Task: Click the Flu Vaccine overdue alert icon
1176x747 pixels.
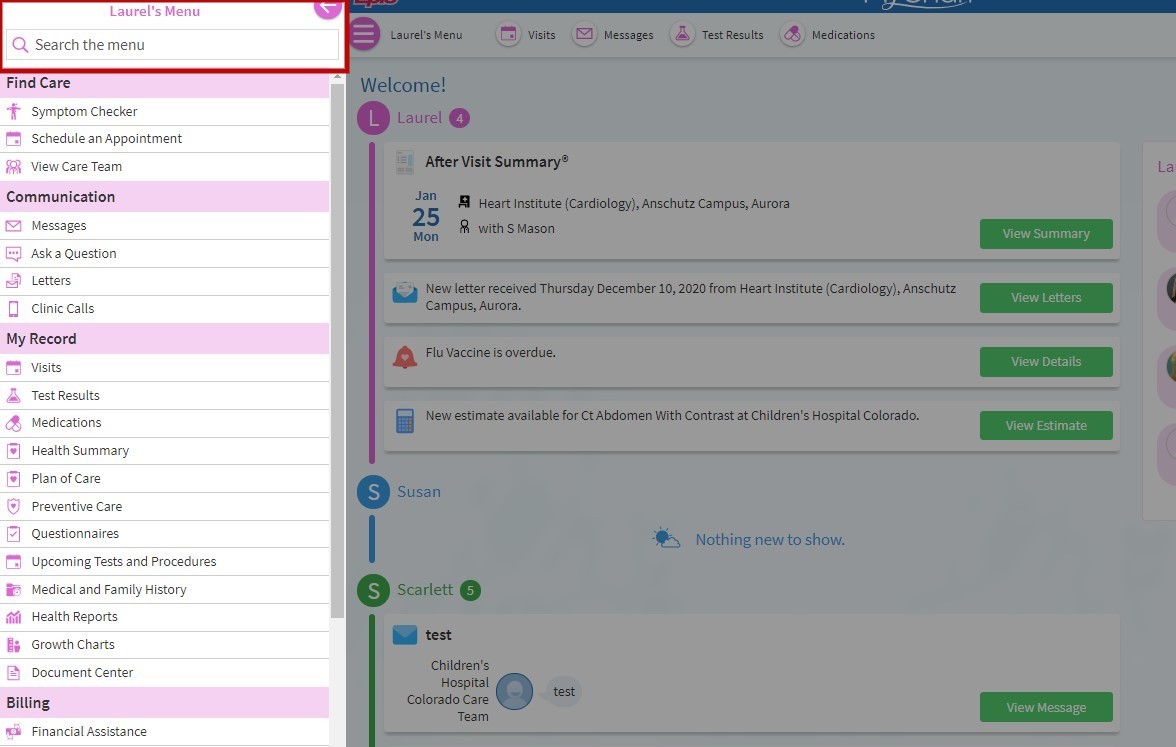Action: [x=405, y=357]
